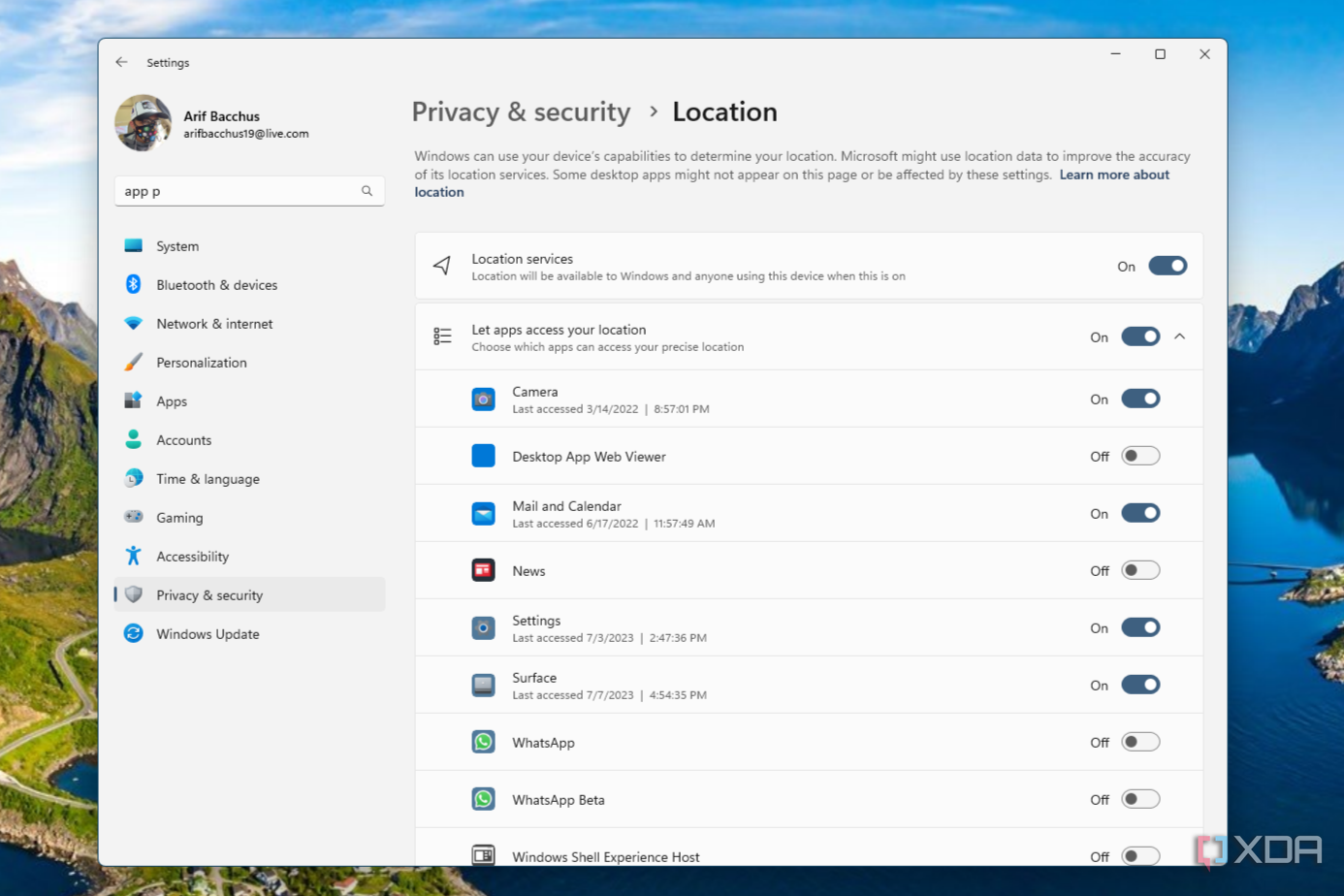Click the settings search field
The image size is (1344, 896).
pyautogui.click(x=249, y=191)
